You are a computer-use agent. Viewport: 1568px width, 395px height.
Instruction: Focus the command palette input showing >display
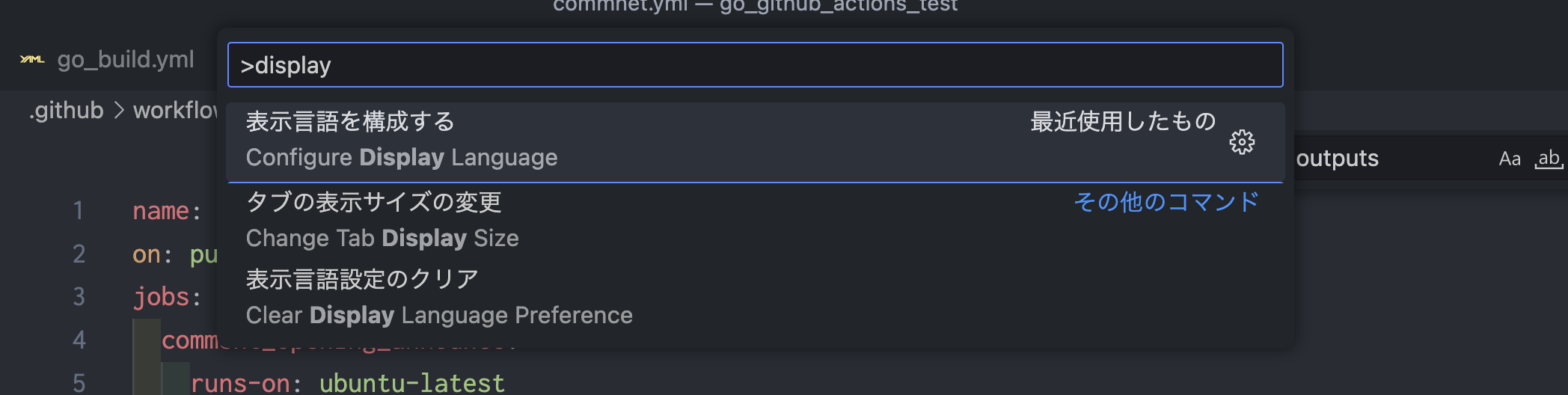coord(755,65)
